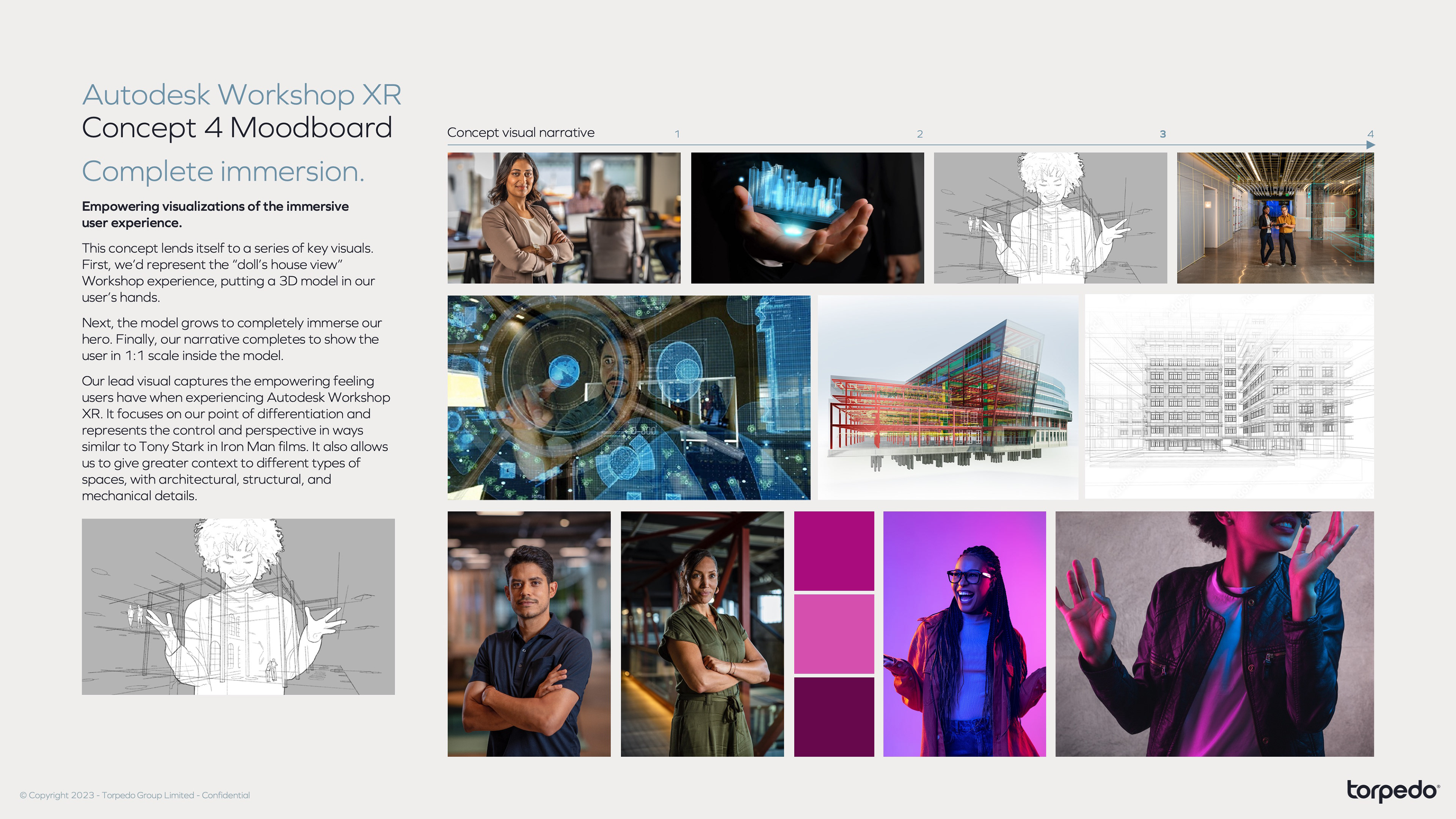Select narrative step number 1

pos(677,134)
